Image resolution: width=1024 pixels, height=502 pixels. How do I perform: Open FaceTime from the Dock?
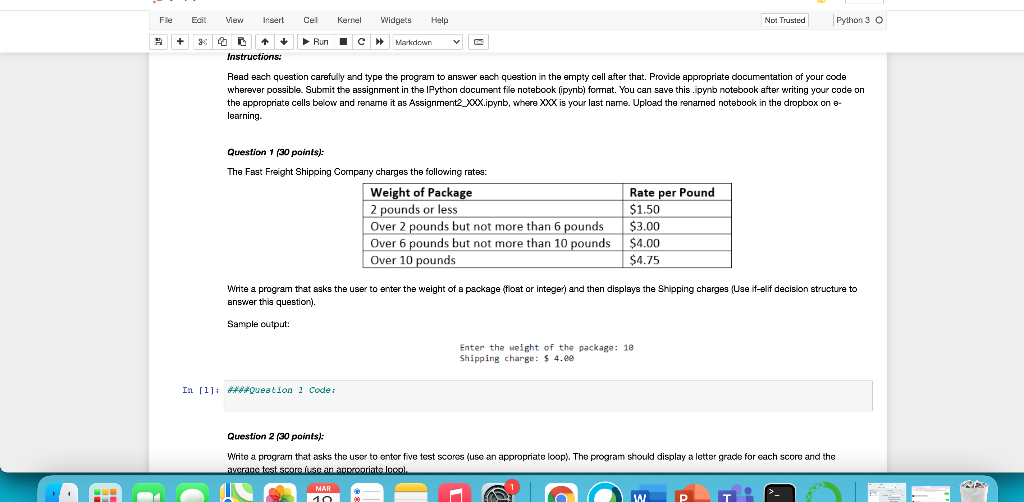pyautogui.click(x=149, y=492)
